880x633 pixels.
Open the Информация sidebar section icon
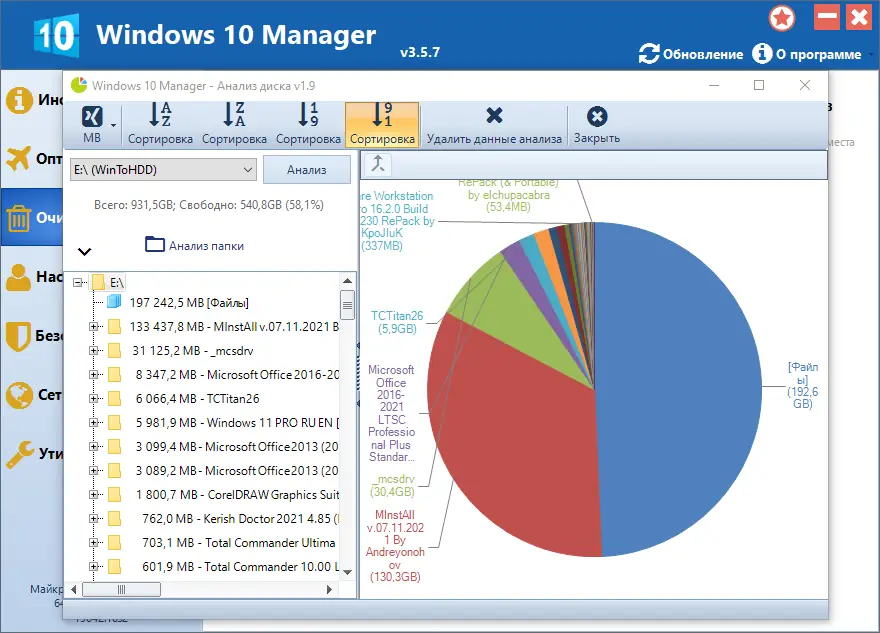click(x=19, y=100)
